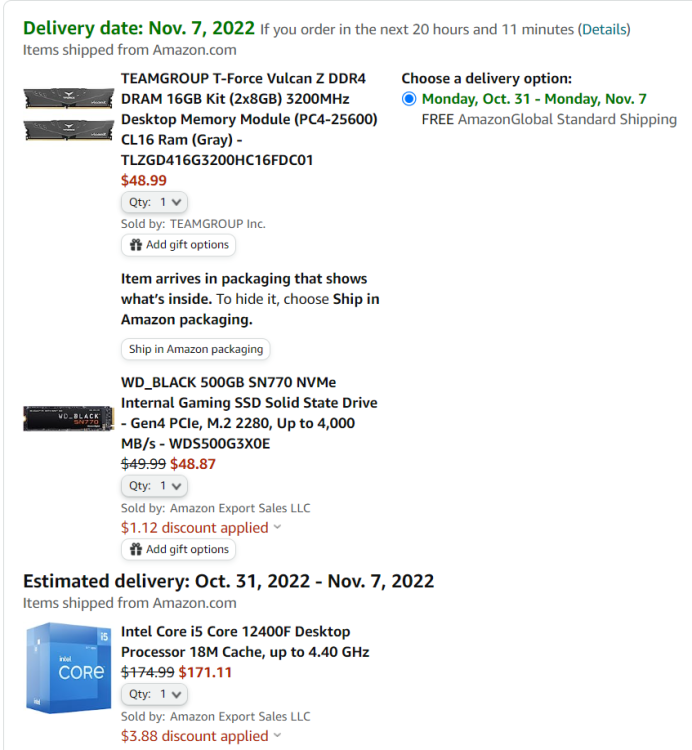Click the gift icon under the WD_BLACK SSD item

[x=136, y=549]
